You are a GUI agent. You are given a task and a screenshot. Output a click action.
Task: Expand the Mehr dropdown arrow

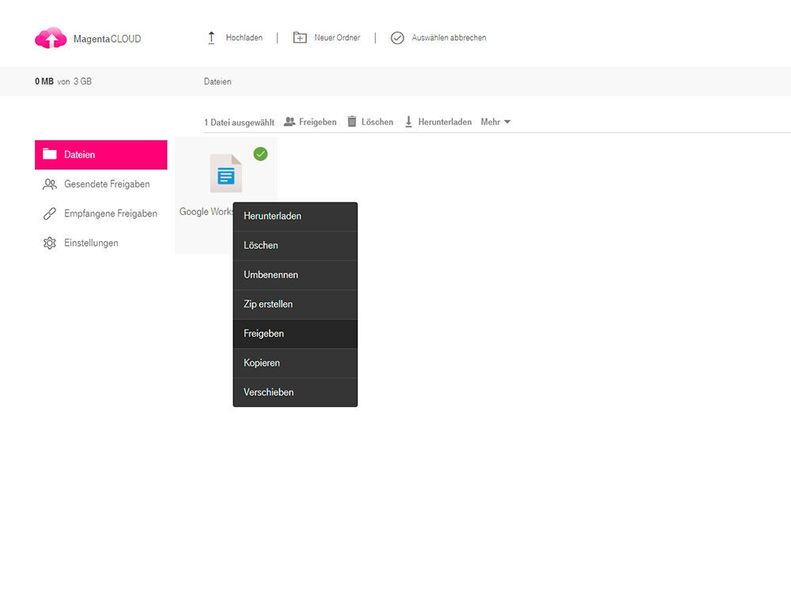(507, 122)
